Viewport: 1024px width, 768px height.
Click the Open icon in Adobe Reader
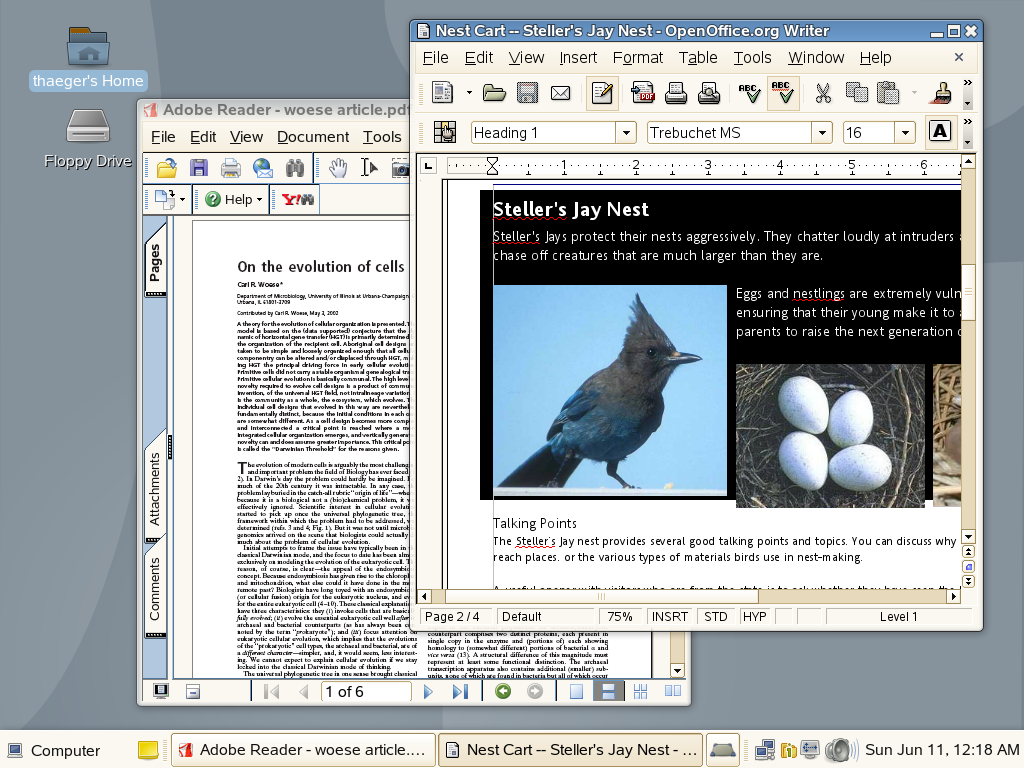[x=167, y=168]
